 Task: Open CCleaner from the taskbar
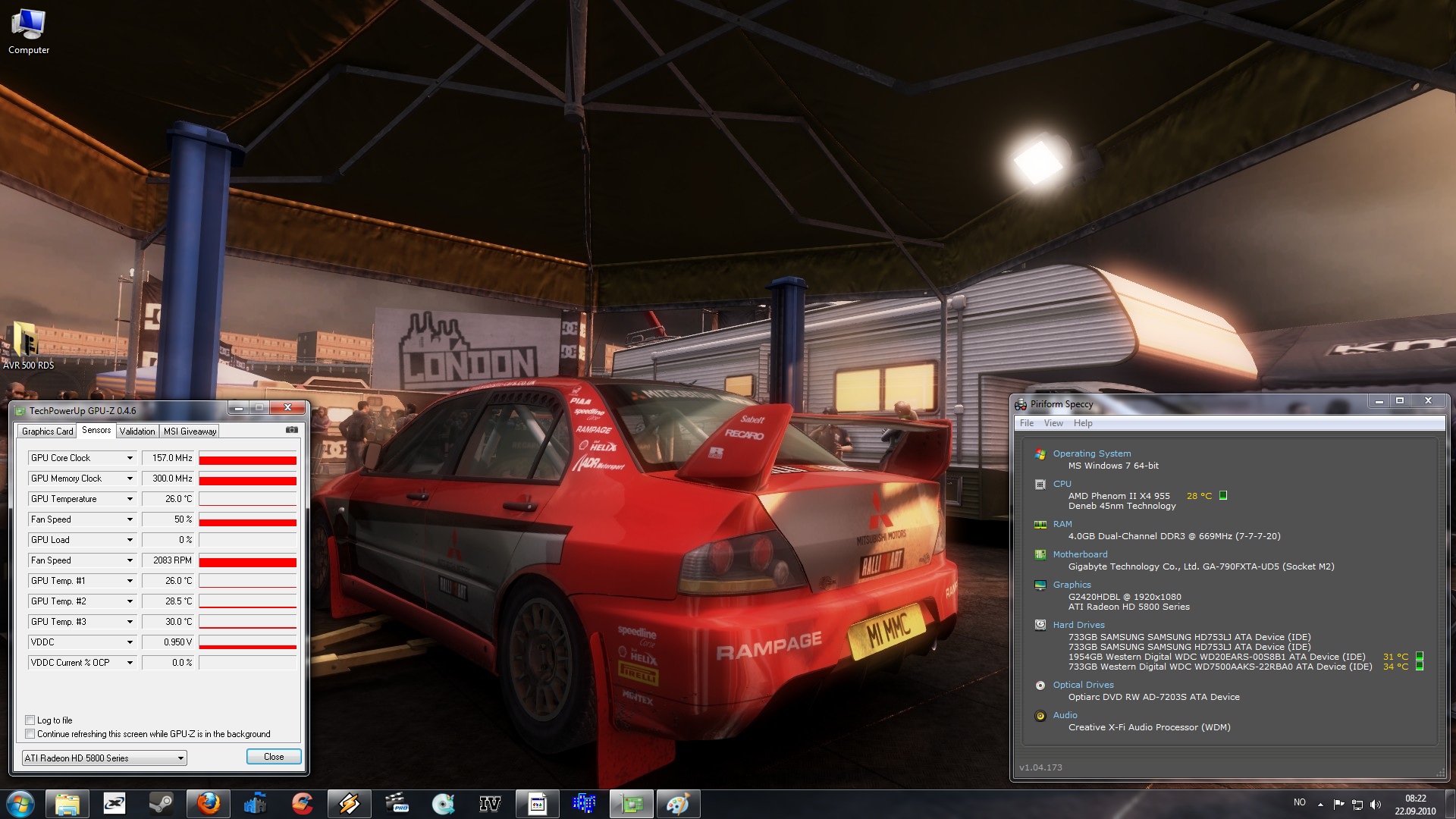point(303,804)
